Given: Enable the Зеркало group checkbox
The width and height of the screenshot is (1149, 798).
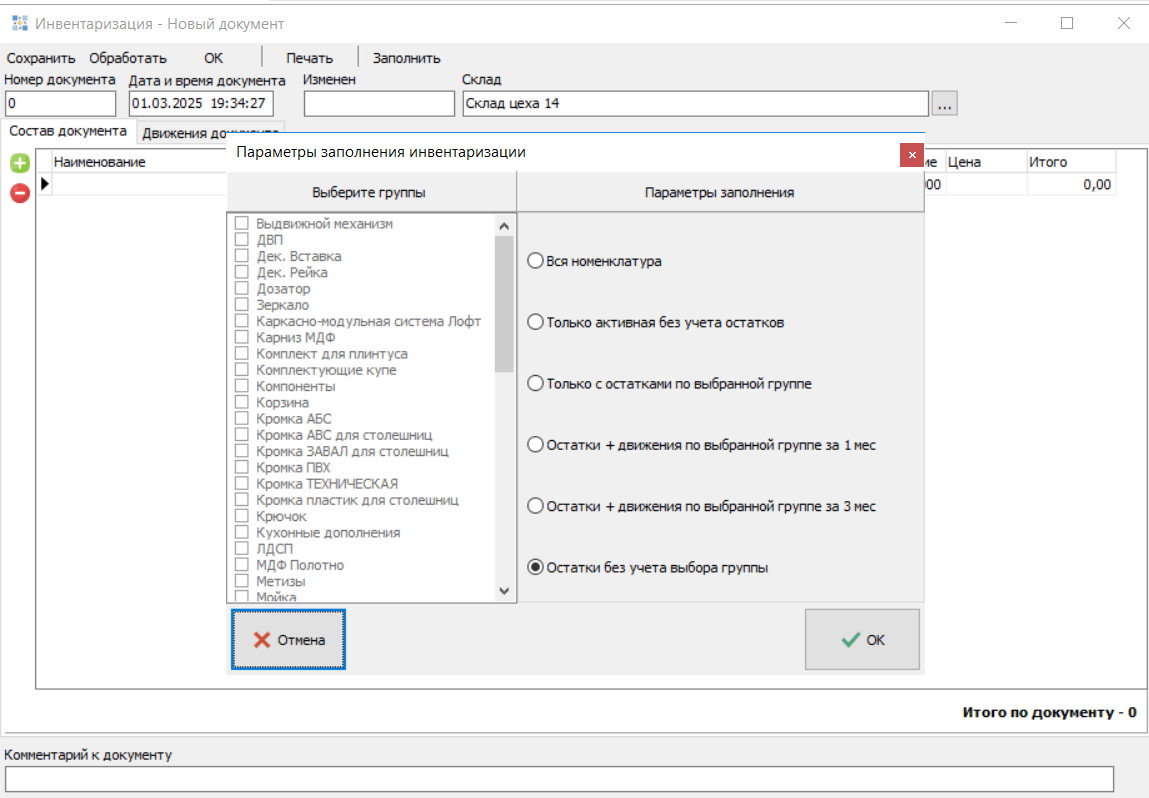Looking at the screenshot, I should tap(242, 305).
